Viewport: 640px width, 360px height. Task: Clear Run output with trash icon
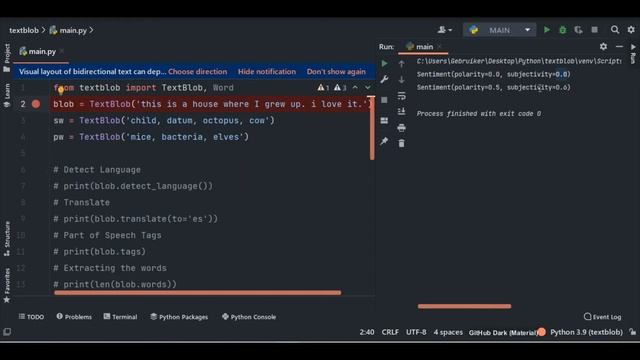(x=402, y=144)
